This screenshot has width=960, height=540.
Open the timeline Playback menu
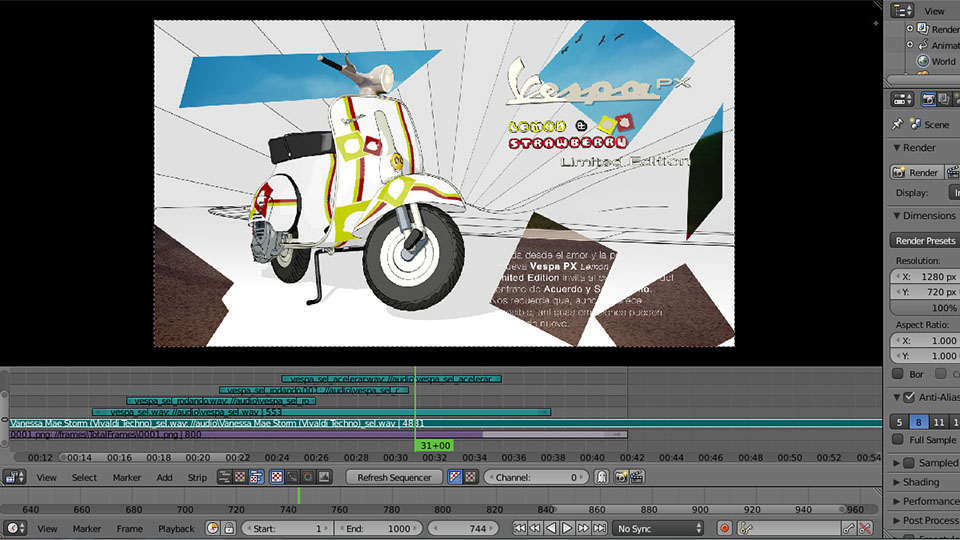(176, 529)
